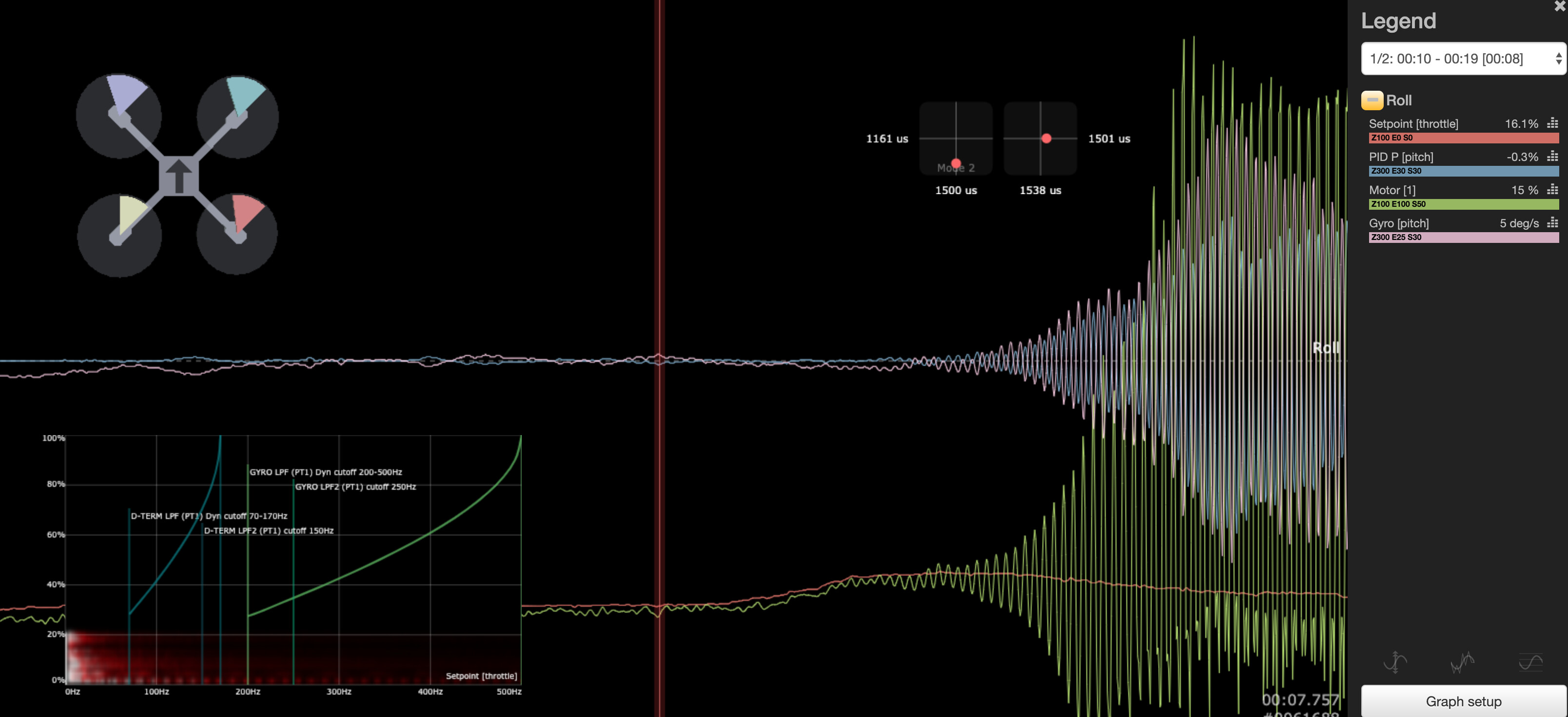Open the log section selector dropdown
Screen dimensions: 1568x717
pyautogui.click(x=1463, y=59)
